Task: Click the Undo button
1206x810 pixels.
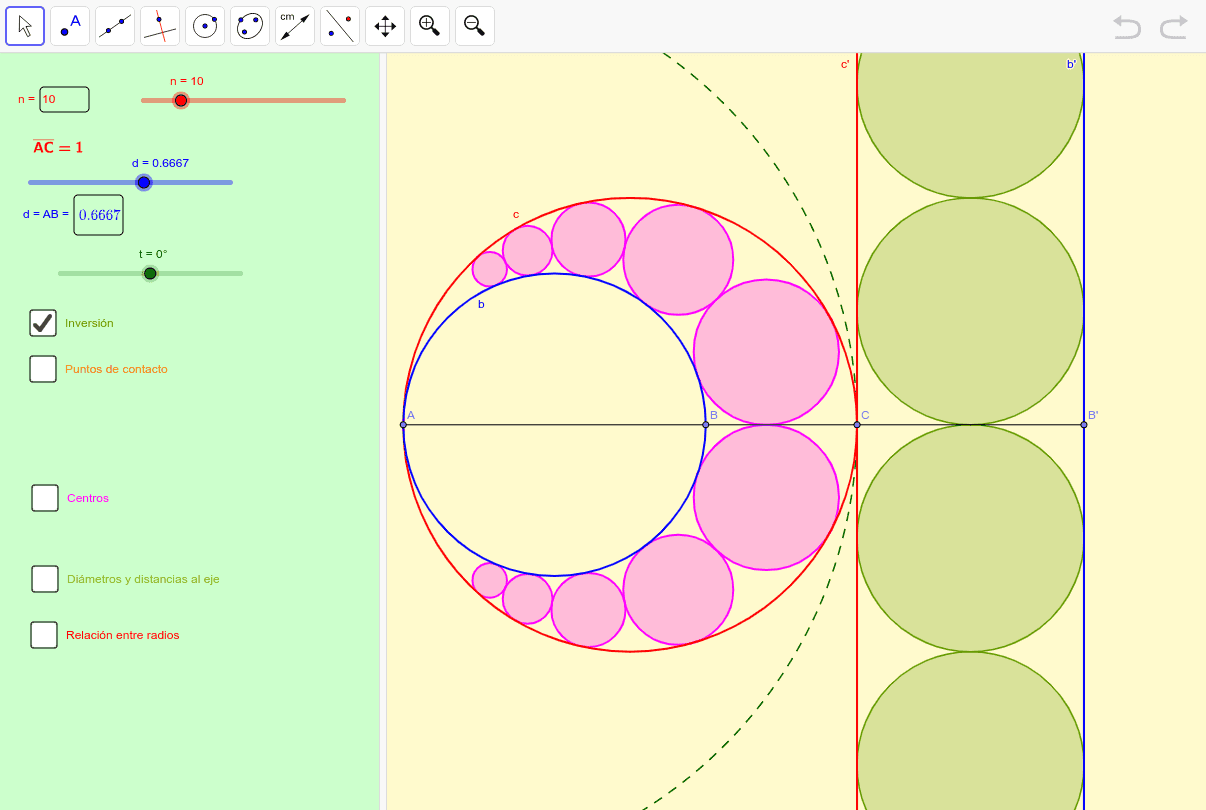Action: click(1126, 28)
